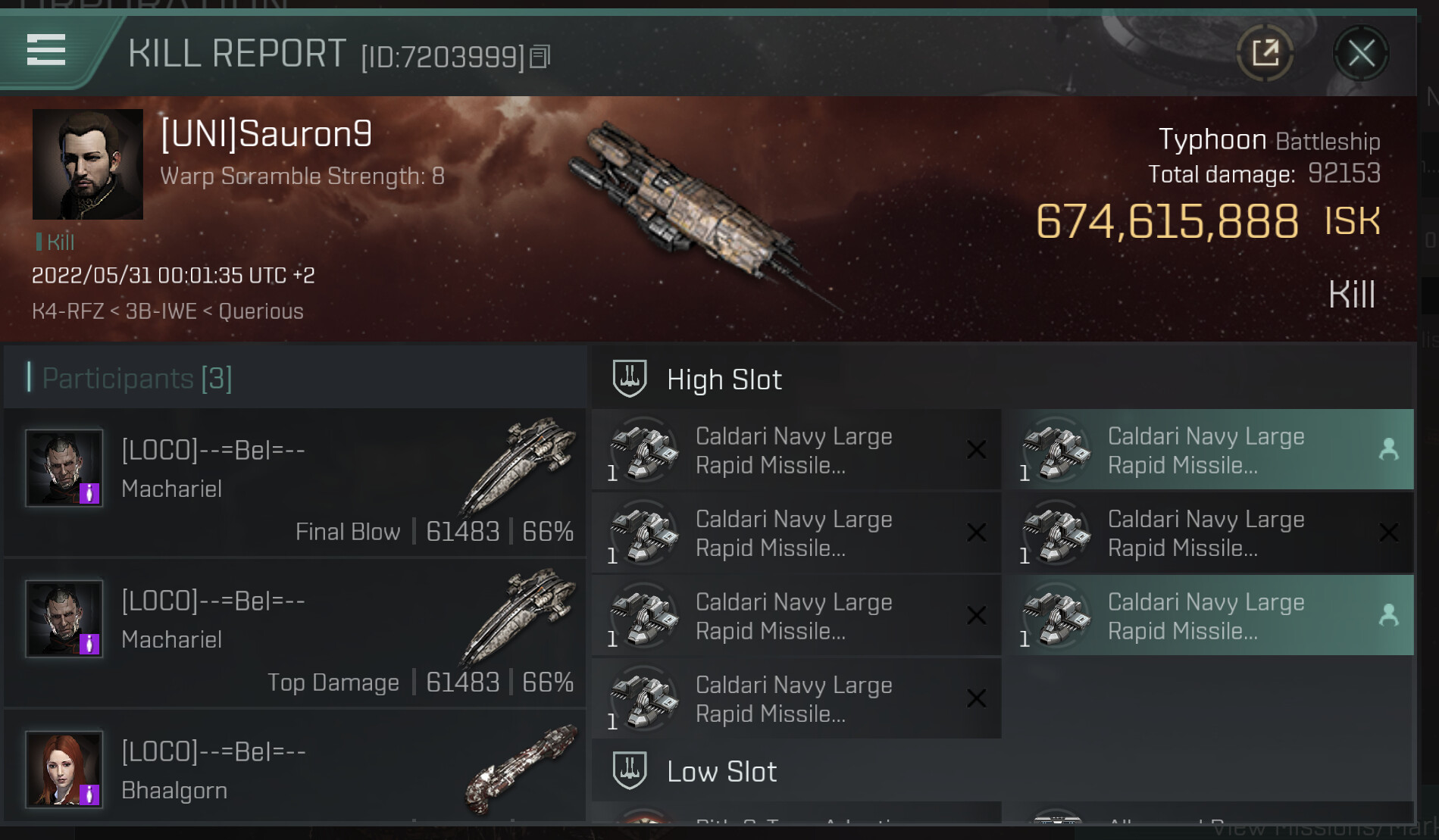Click the High Slot section icon

(629, 379)
